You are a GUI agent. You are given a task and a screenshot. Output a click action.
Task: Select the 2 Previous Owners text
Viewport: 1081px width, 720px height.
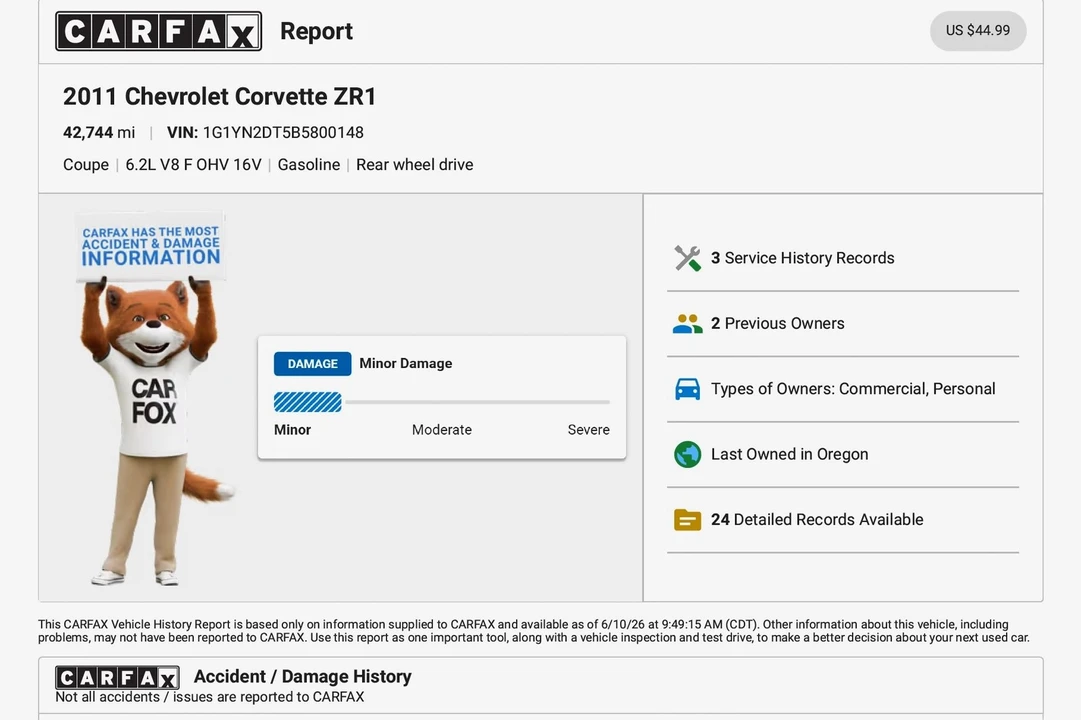778,323
